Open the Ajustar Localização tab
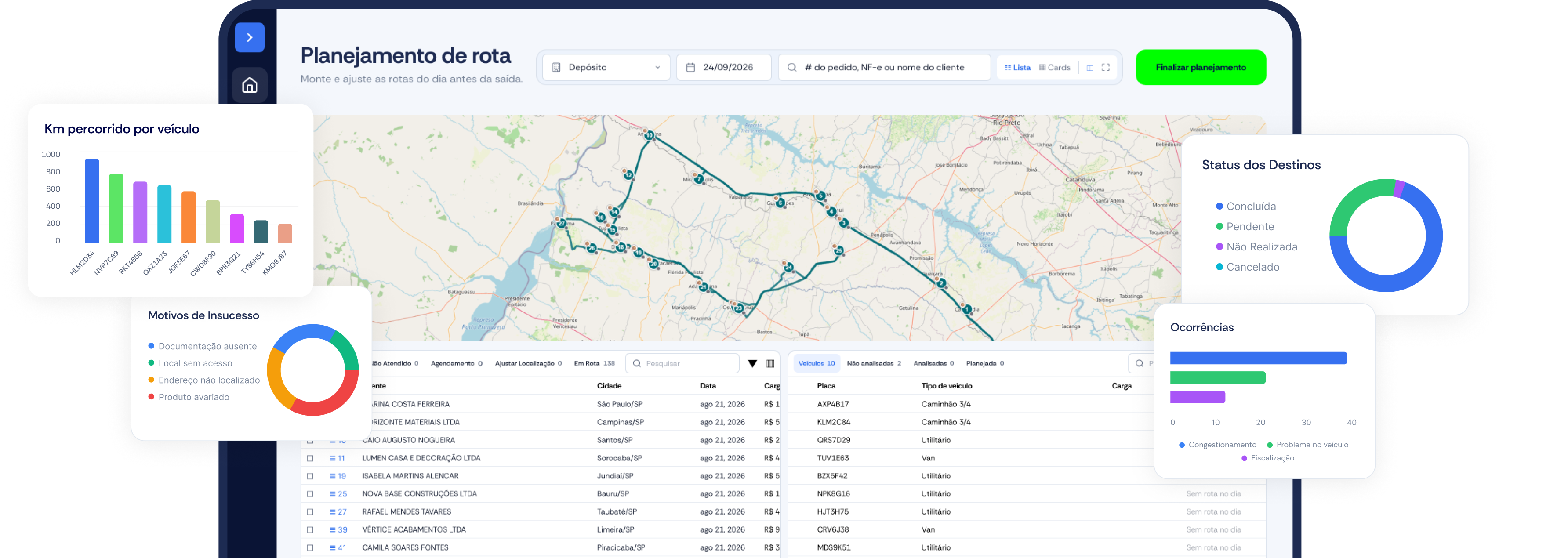1568x558 pixels. point(528,363)
